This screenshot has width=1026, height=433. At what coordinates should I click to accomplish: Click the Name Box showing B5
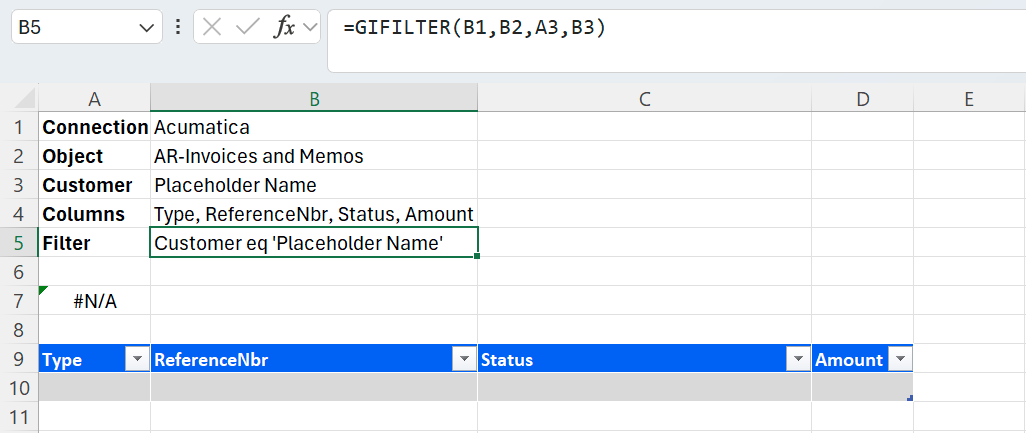click(70, 28)
